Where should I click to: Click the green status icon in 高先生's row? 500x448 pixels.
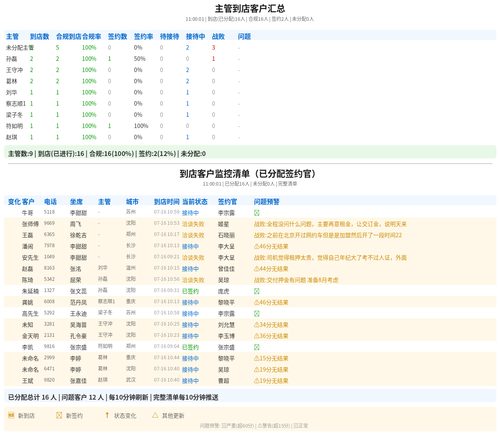(x=257, y=313)
